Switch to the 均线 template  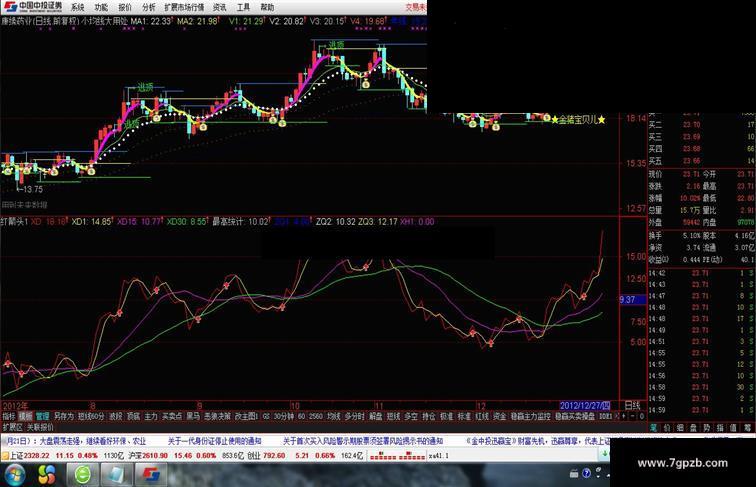coord(333,416)
